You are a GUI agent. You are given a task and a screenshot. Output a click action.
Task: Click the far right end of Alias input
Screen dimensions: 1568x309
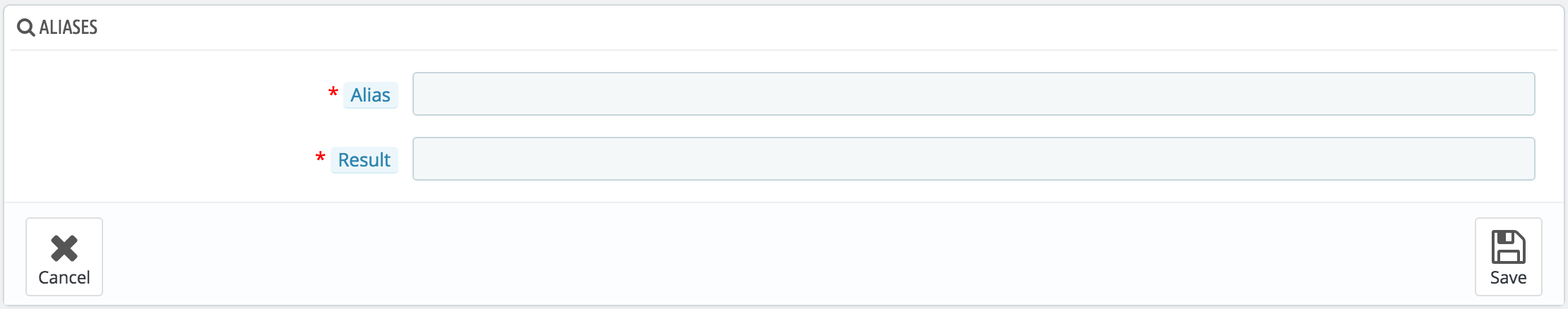point(1524,94)
